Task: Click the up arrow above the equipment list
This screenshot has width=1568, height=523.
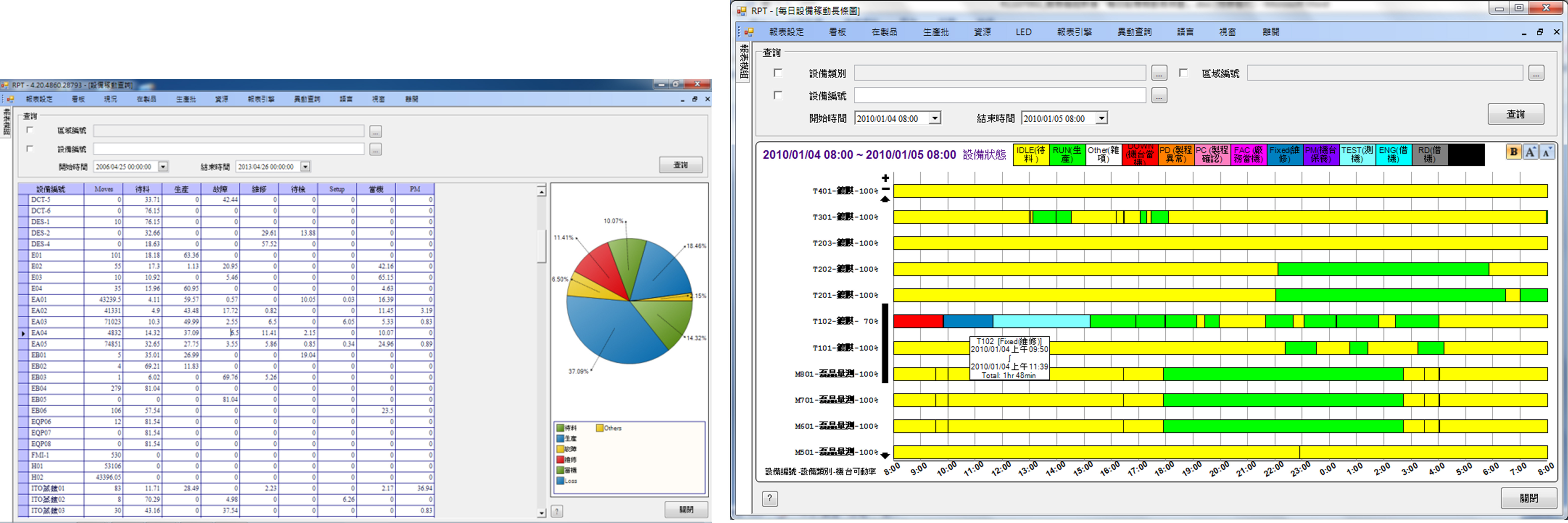Action: pyautogui.click(x=885, y=199)
